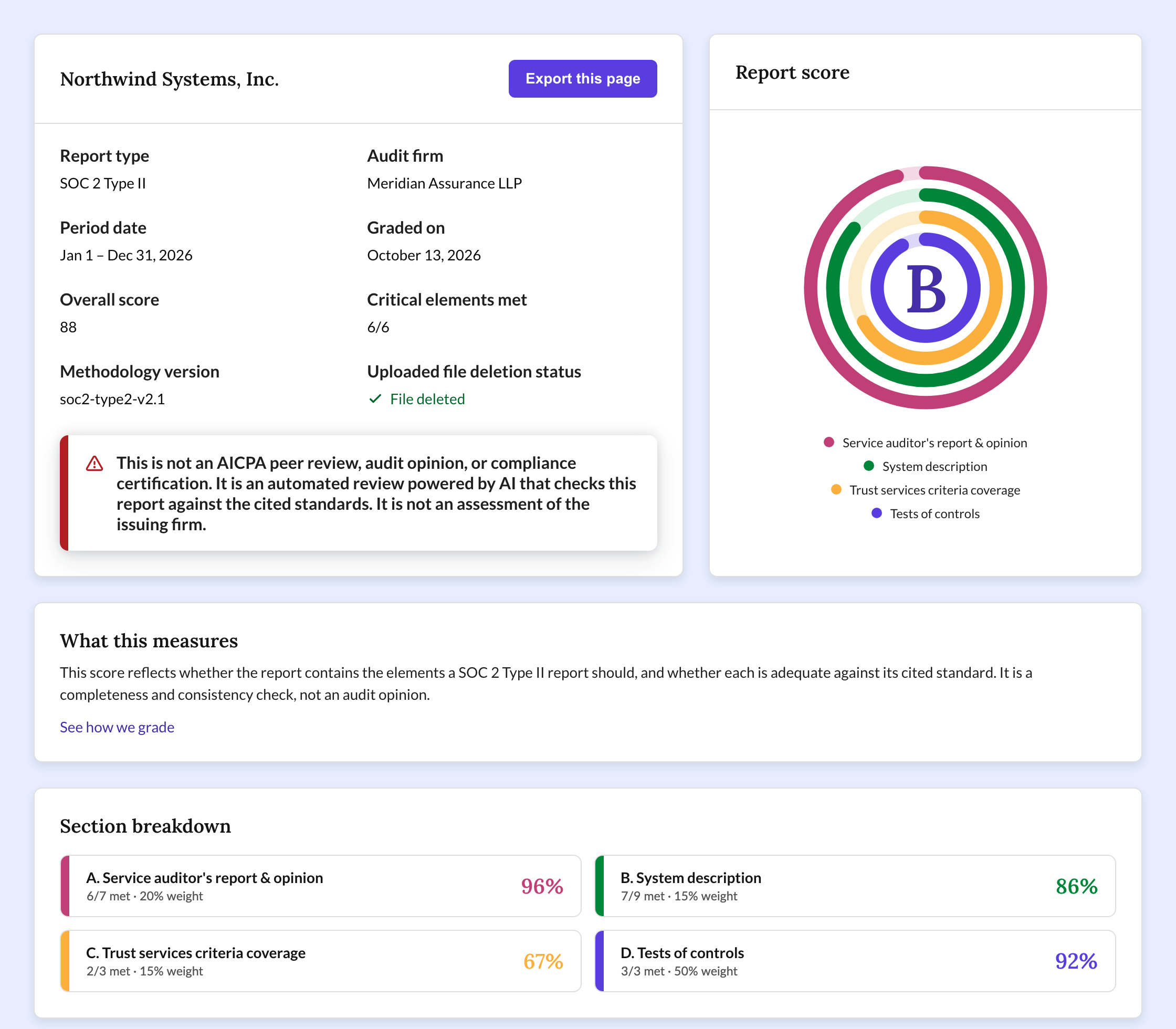Screen dimensions: 1176x1029
Task: Click the 6/7 met · 20% weight text
Action: pyautogui.click(x=145, y=896)
